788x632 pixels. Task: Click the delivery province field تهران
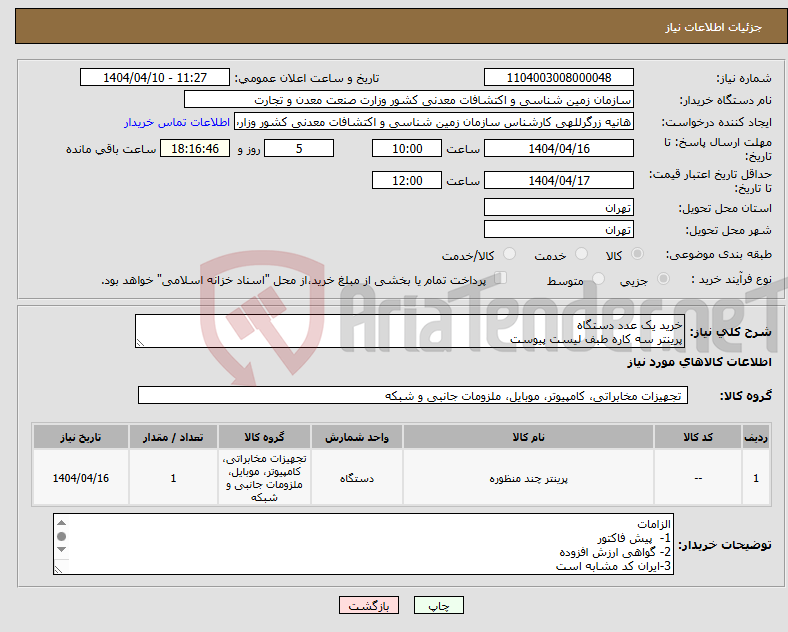(x=559, y=207)
